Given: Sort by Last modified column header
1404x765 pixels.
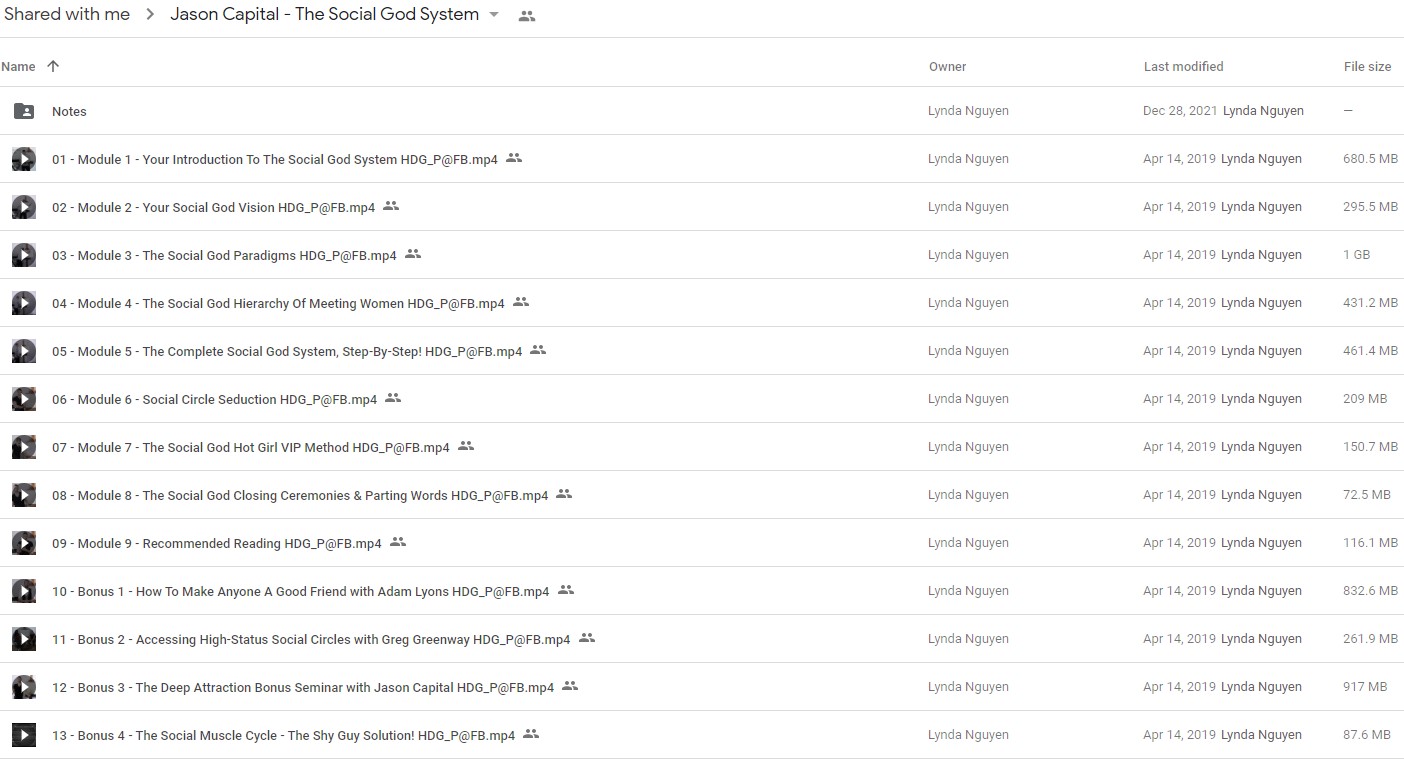Looking at the screenshot, I should 1184,67.
